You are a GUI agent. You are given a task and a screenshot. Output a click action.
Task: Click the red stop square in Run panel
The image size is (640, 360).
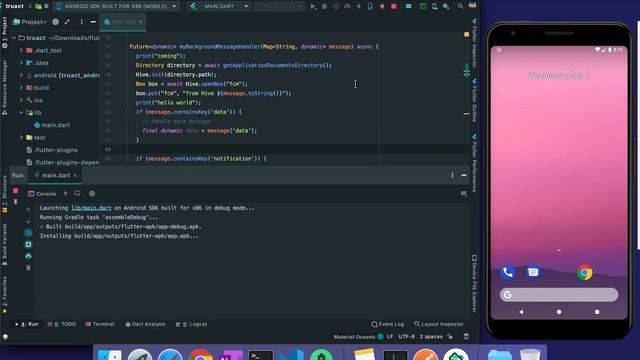point(16,191)
